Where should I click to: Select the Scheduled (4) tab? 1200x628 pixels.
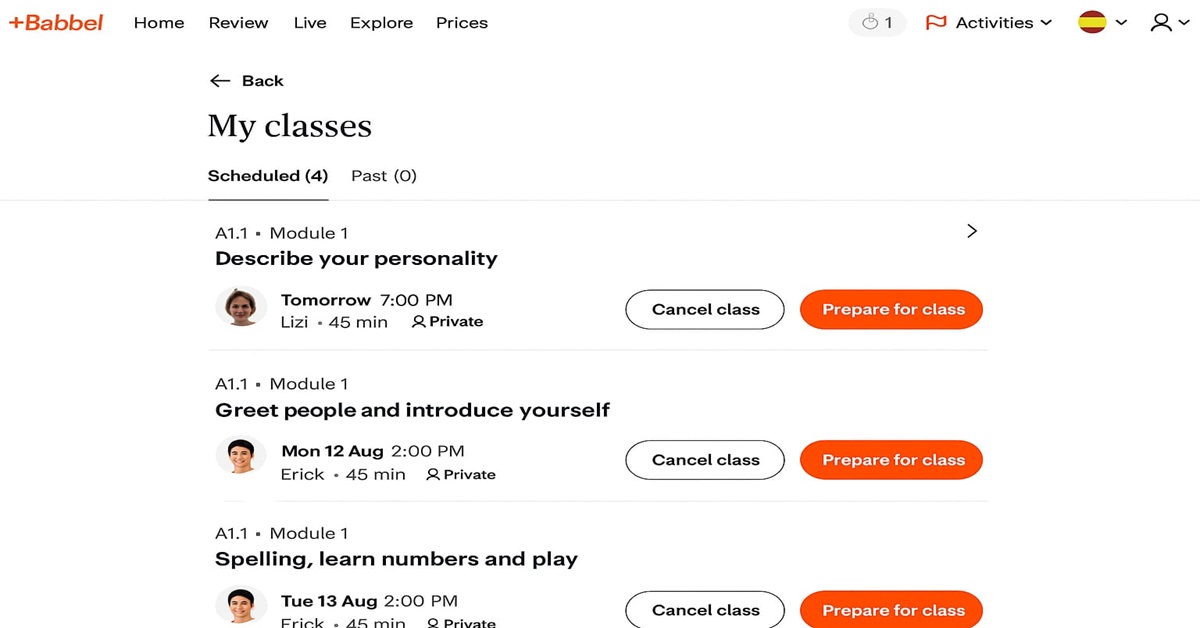[268, 176]
